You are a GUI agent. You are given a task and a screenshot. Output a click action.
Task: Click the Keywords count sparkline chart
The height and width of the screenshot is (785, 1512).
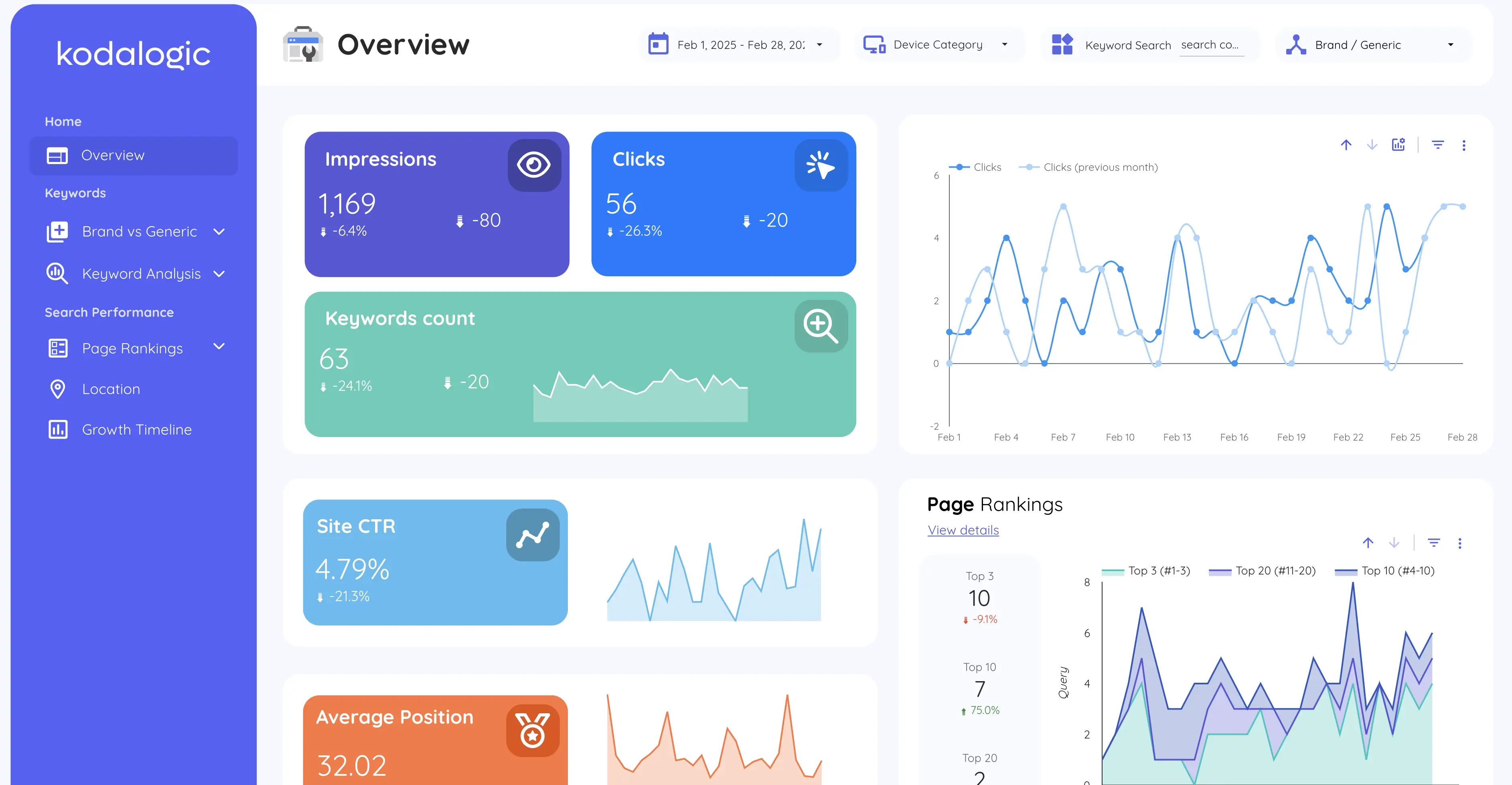[640, 395]
